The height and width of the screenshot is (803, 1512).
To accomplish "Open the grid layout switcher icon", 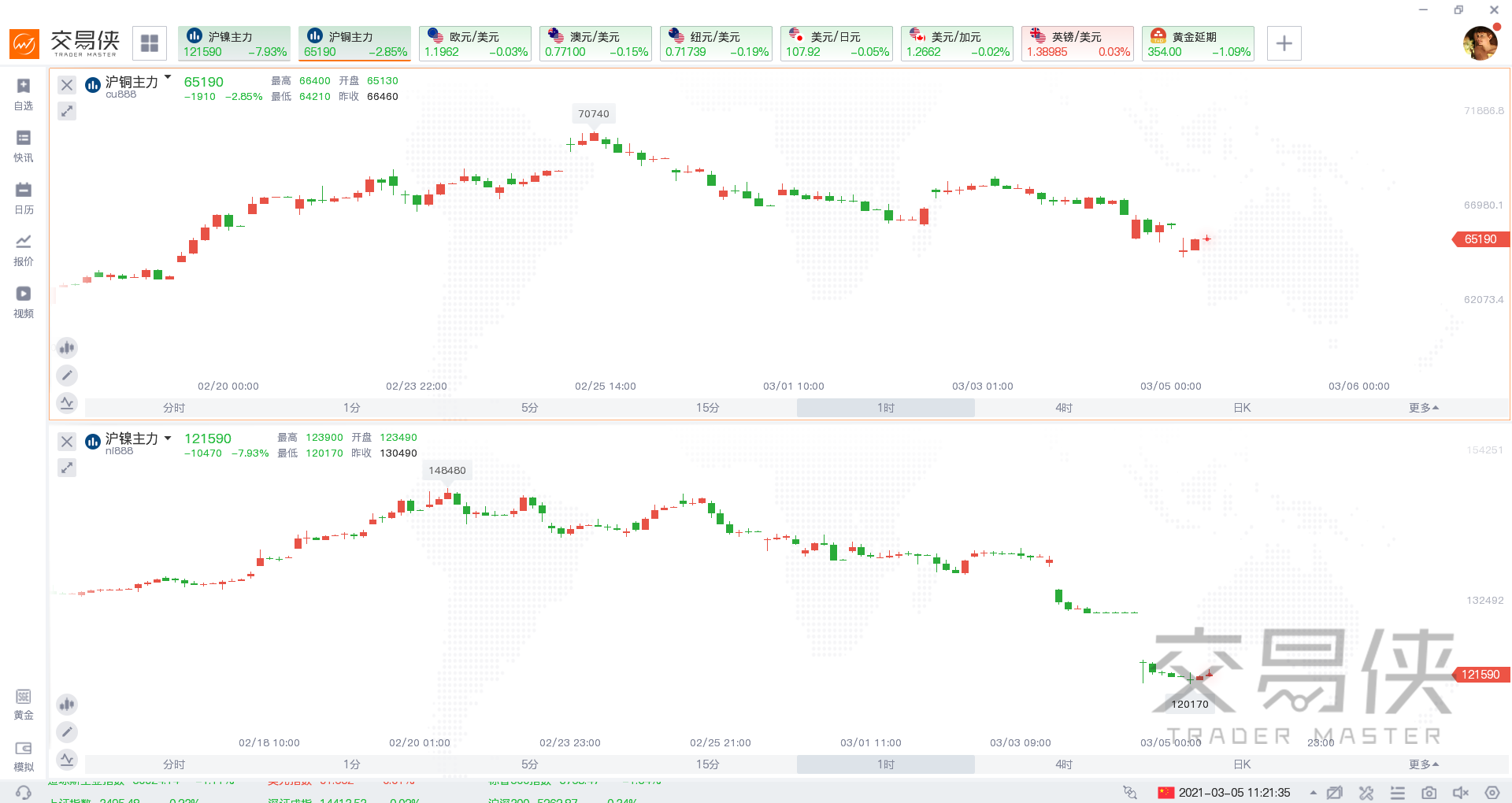I will click(x=150, y=43).
